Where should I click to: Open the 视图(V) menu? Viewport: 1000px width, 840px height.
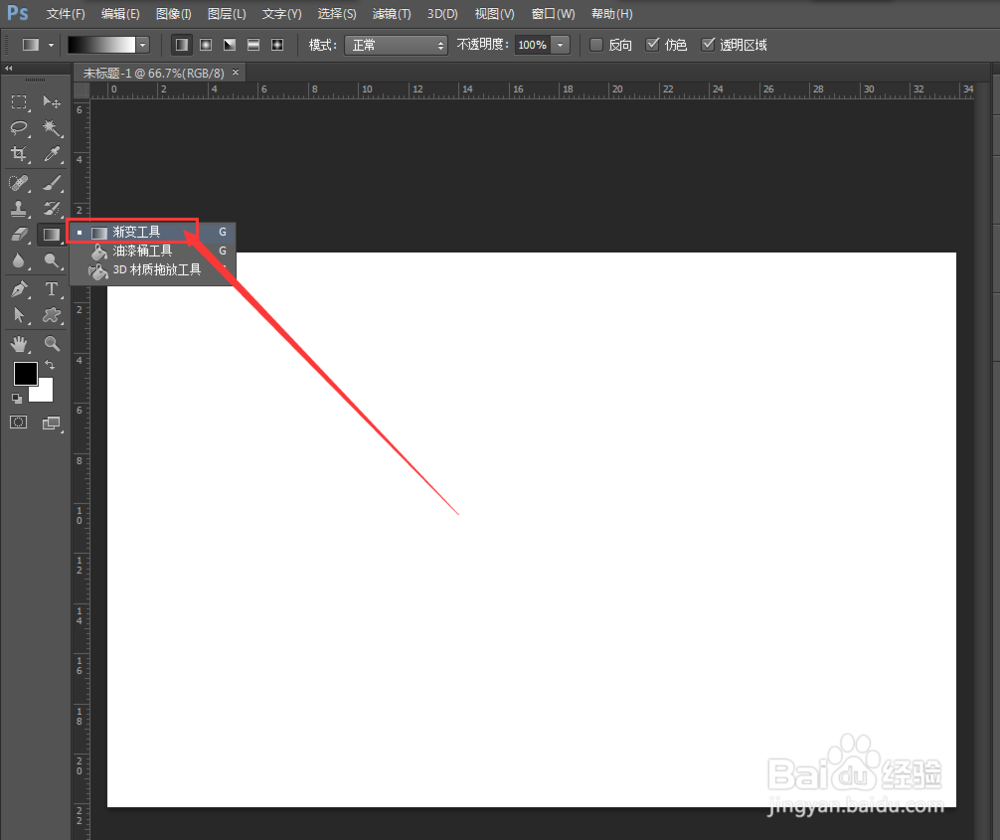(x=494, y=13)
